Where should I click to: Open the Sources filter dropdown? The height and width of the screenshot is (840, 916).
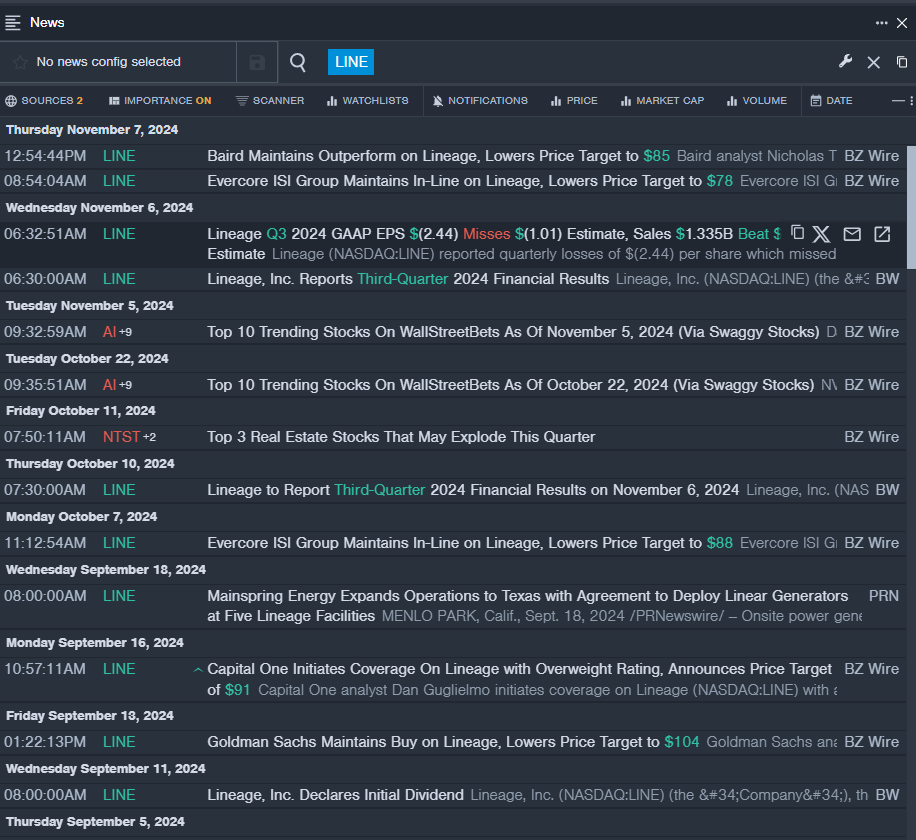(x=44, y=101)
